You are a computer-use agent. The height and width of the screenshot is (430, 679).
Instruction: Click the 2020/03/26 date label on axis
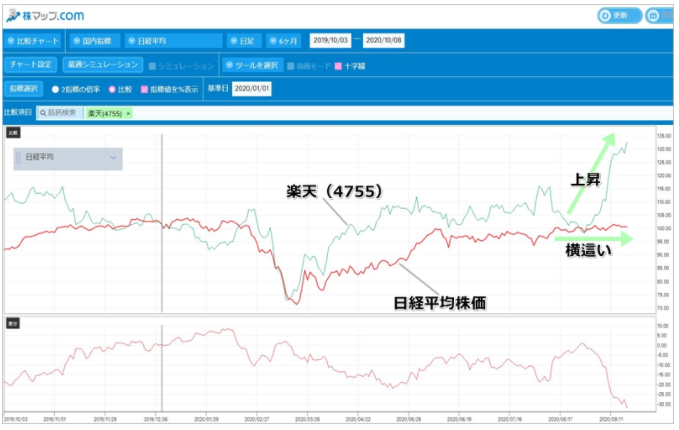(307, 419)
